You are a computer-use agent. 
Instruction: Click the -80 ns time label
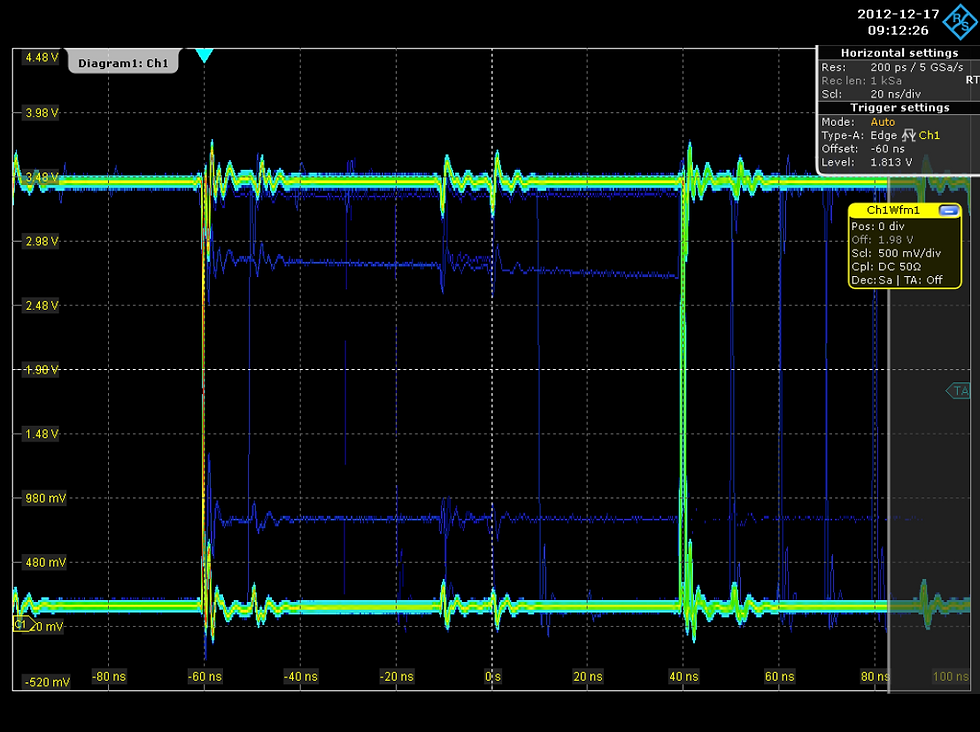coord(109,676)
